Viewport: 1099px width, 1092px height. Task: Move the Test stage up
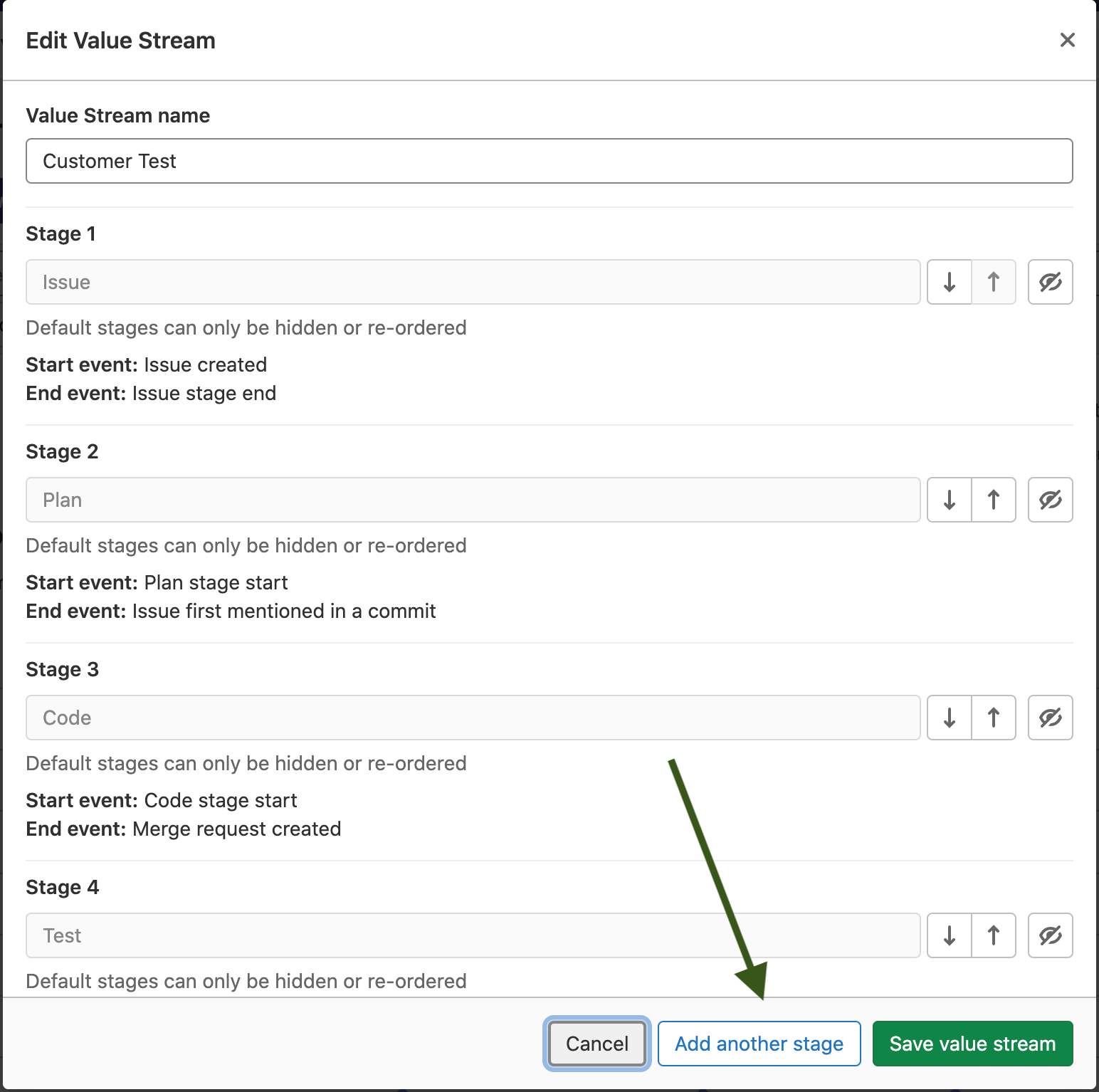point(994,935)
